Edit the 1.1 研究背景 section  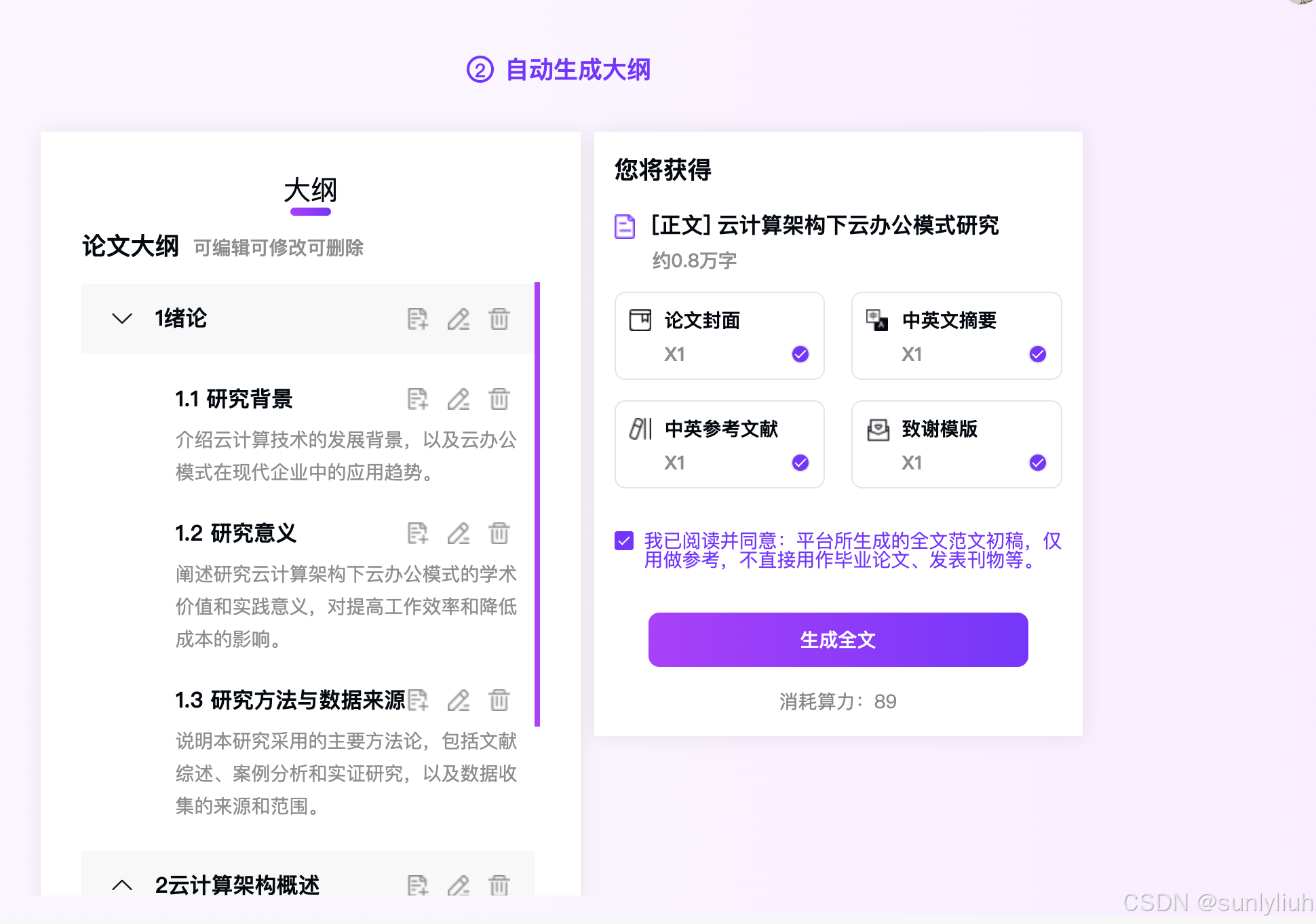point(459,399)
